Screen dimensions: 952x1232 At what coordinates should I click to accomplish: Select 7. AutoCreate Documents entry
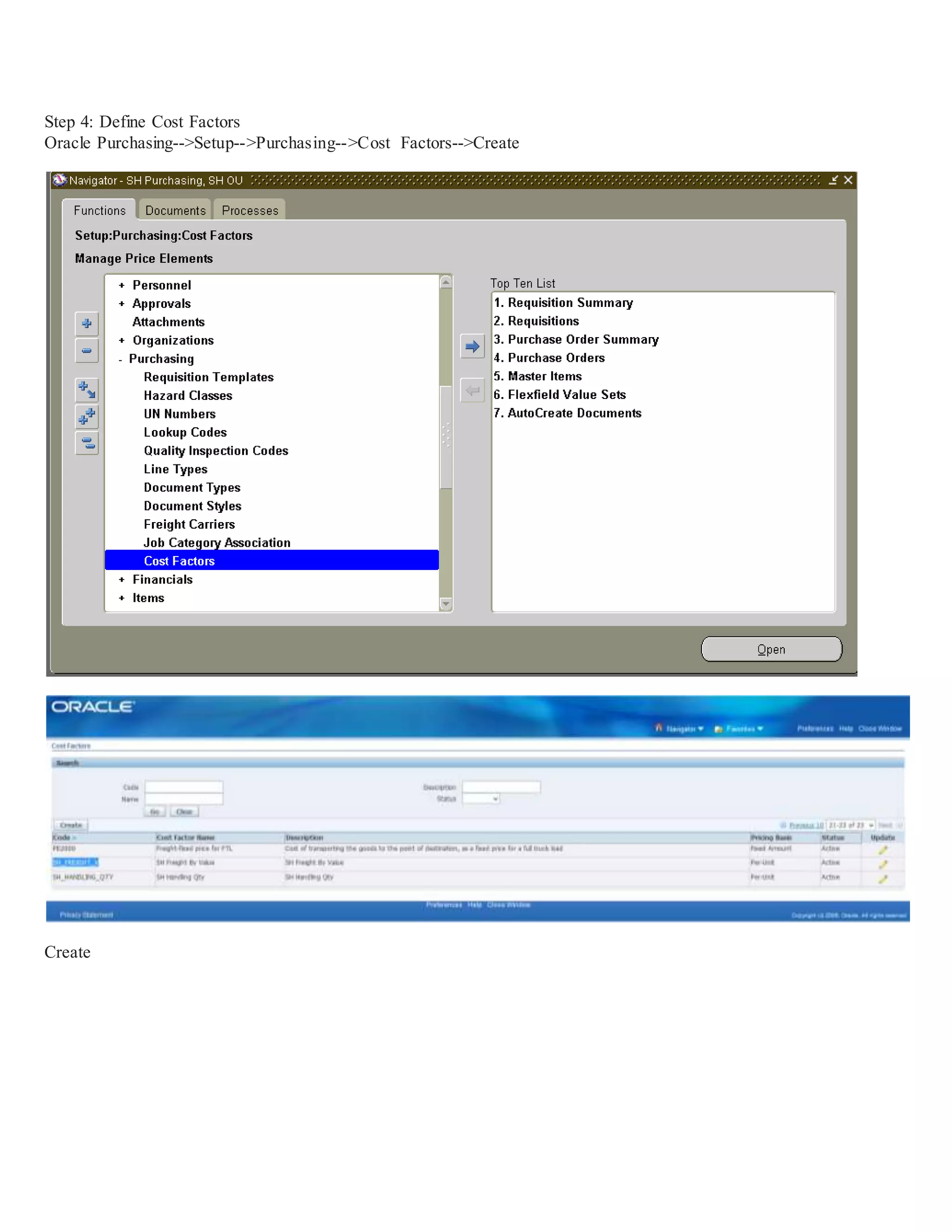point(568,413)
